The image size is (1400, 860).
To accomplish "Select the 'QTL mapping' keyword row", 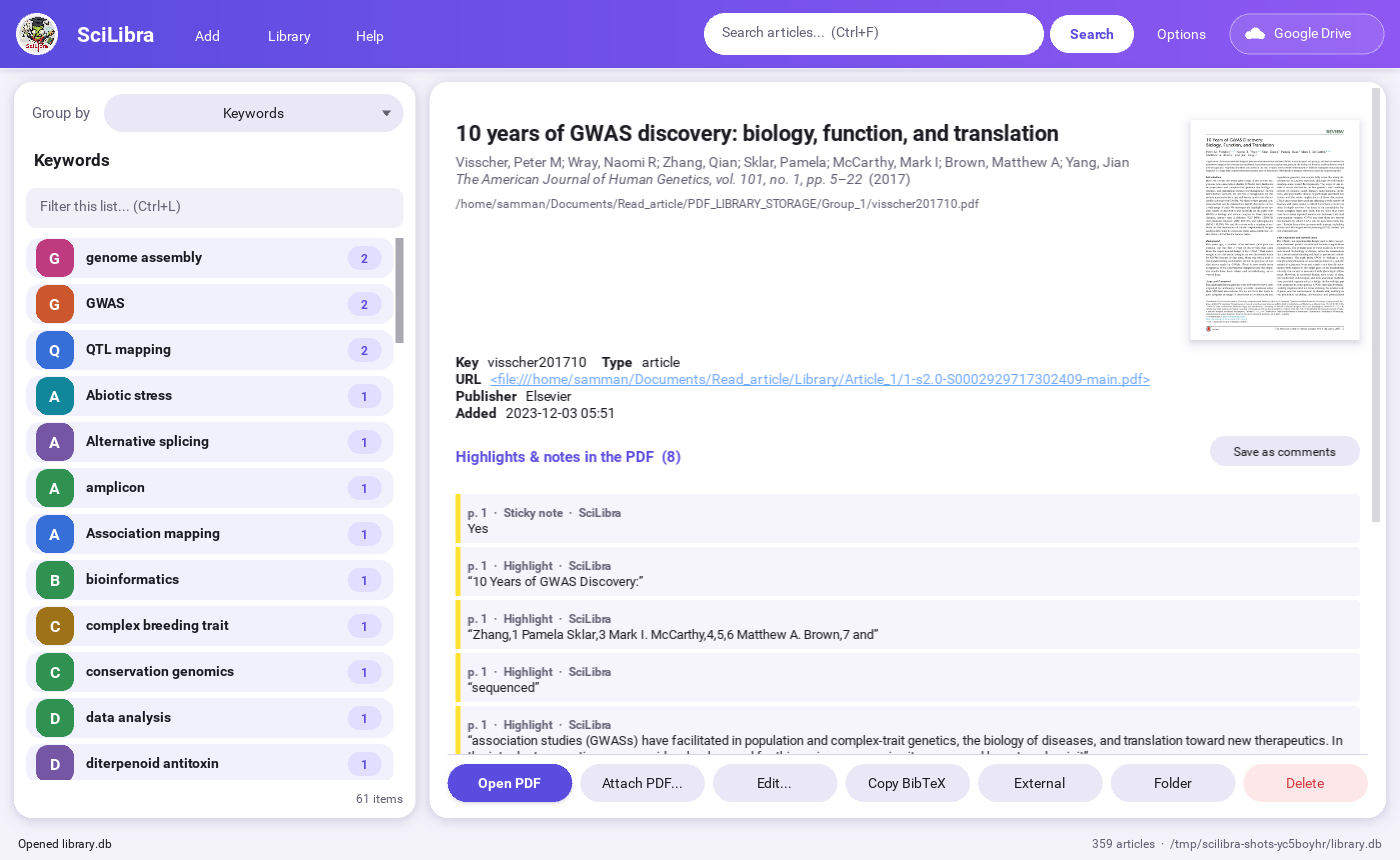I will 210,350.
